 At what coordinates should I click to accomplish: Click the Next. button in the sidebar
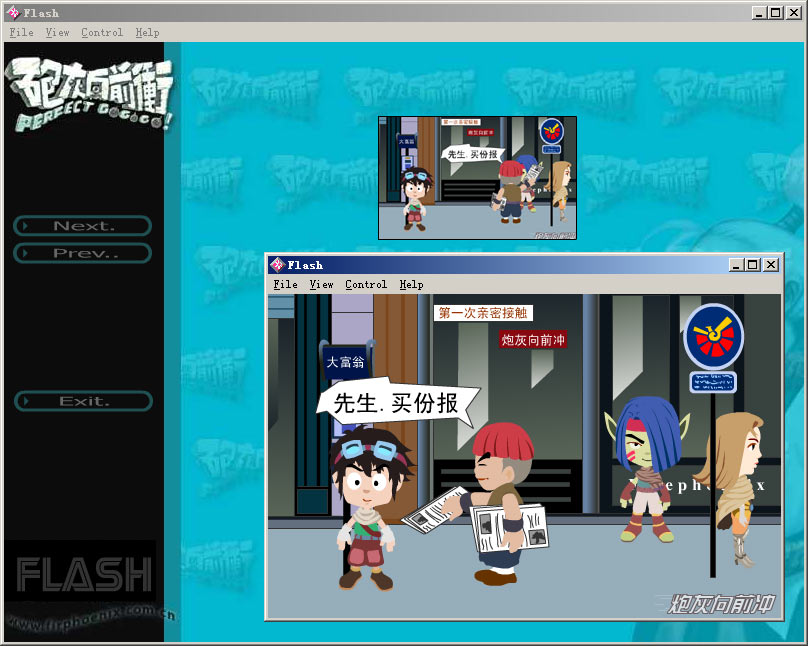pos(83,226)
